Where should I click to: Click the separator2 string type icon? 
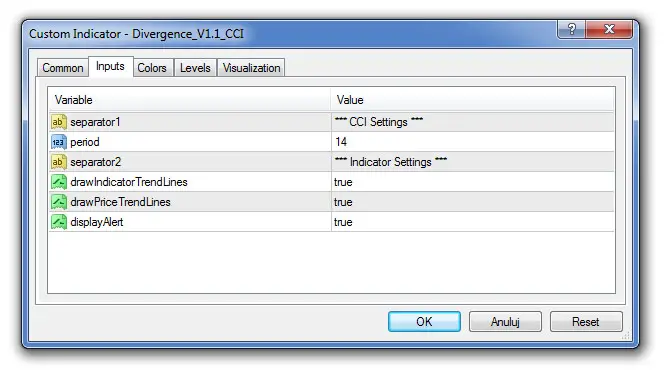[58, 162]
